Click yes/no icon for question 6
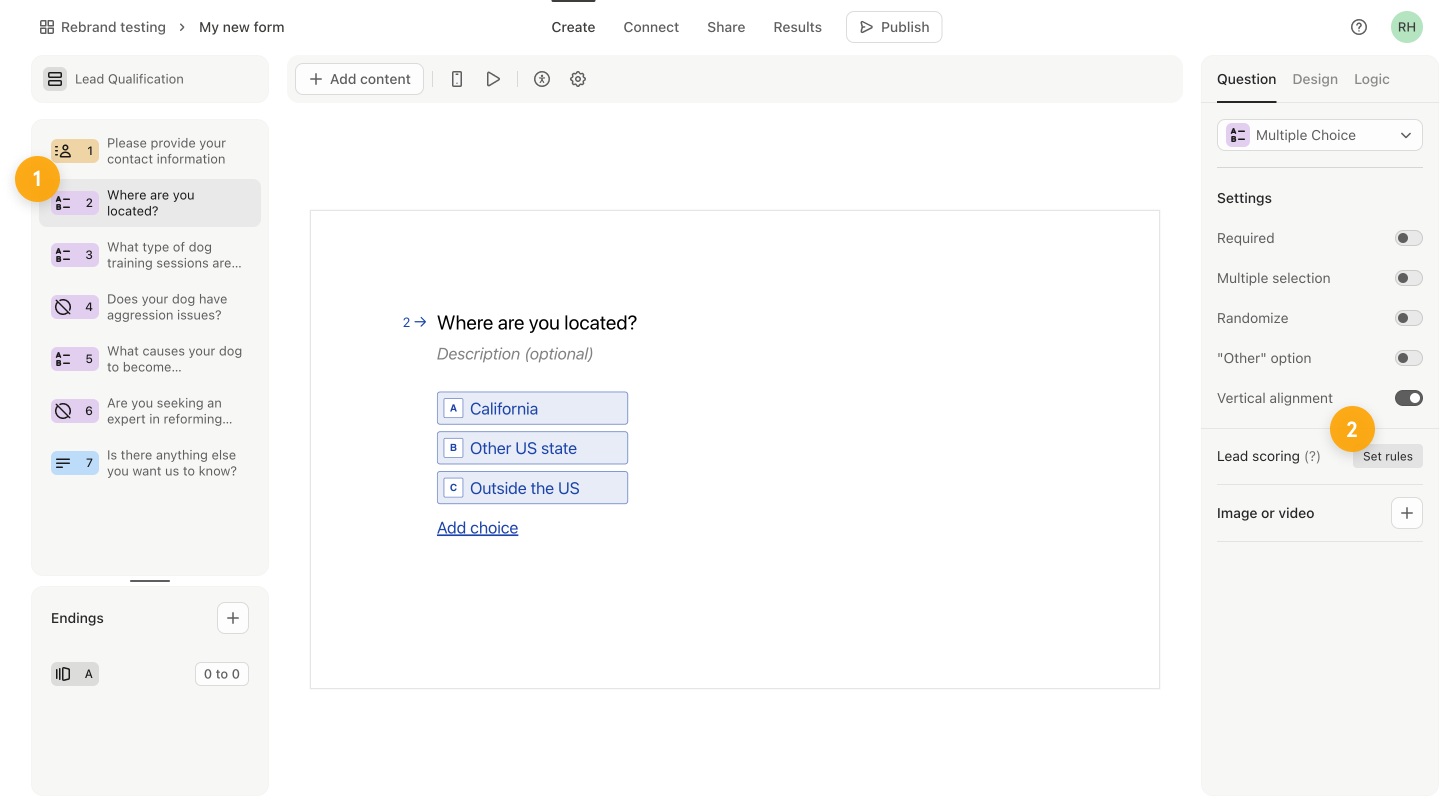This screenshot has width=1455, height=812. (x=75, y=411)
